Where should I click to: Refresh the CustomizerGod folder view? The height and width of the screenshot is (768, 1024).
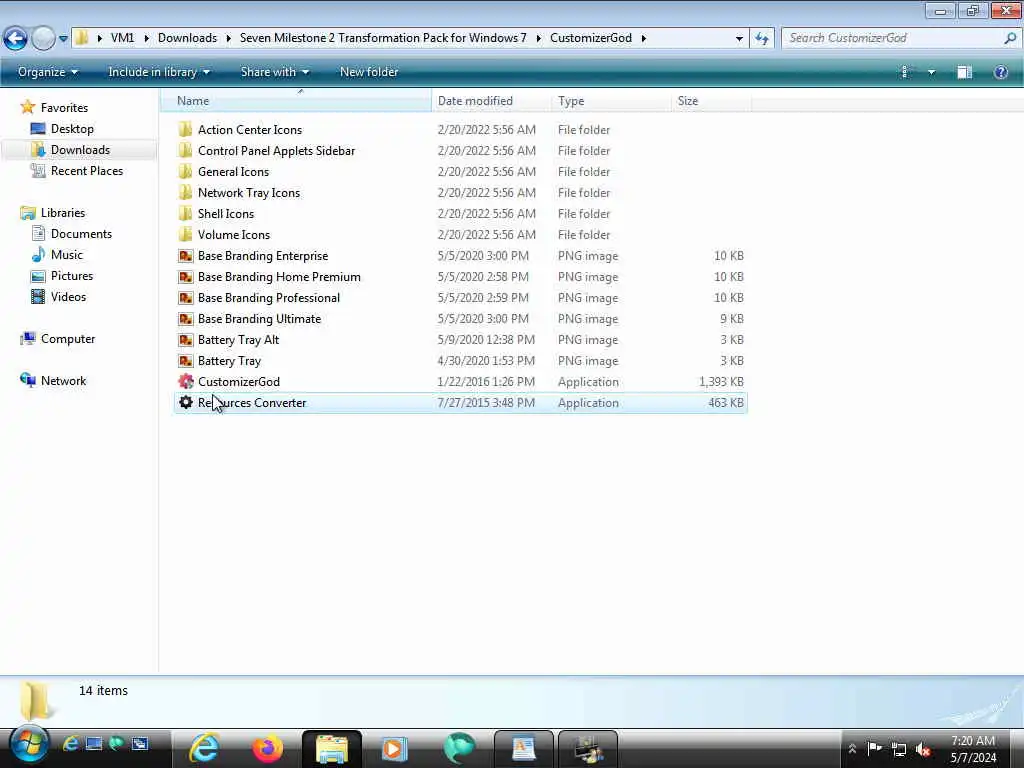pyautogui.click(x=761, y=39)
